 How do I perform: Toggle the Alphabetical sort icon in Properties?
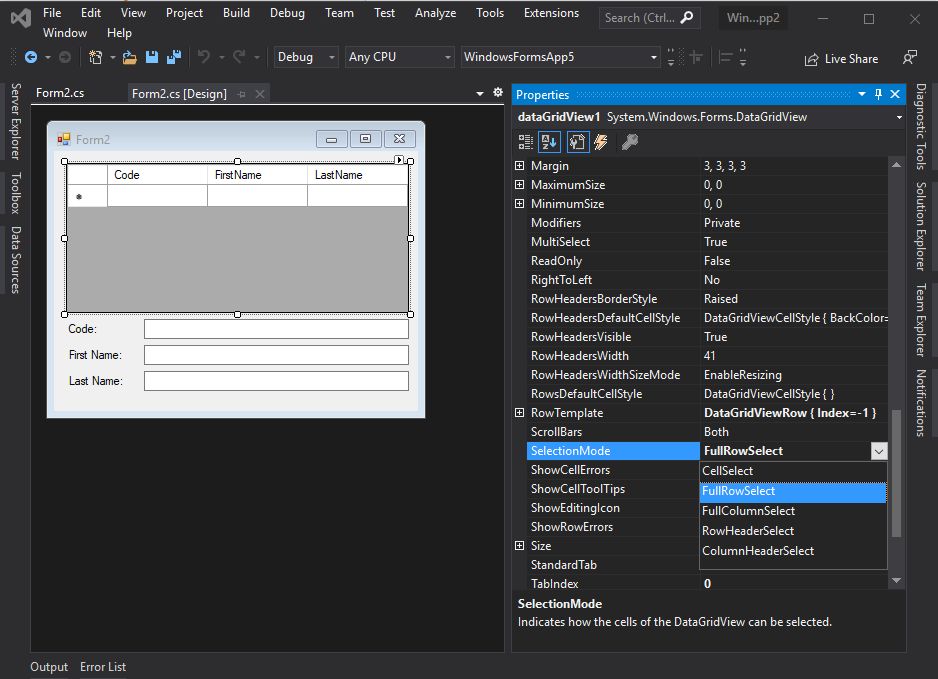[551, 142]
